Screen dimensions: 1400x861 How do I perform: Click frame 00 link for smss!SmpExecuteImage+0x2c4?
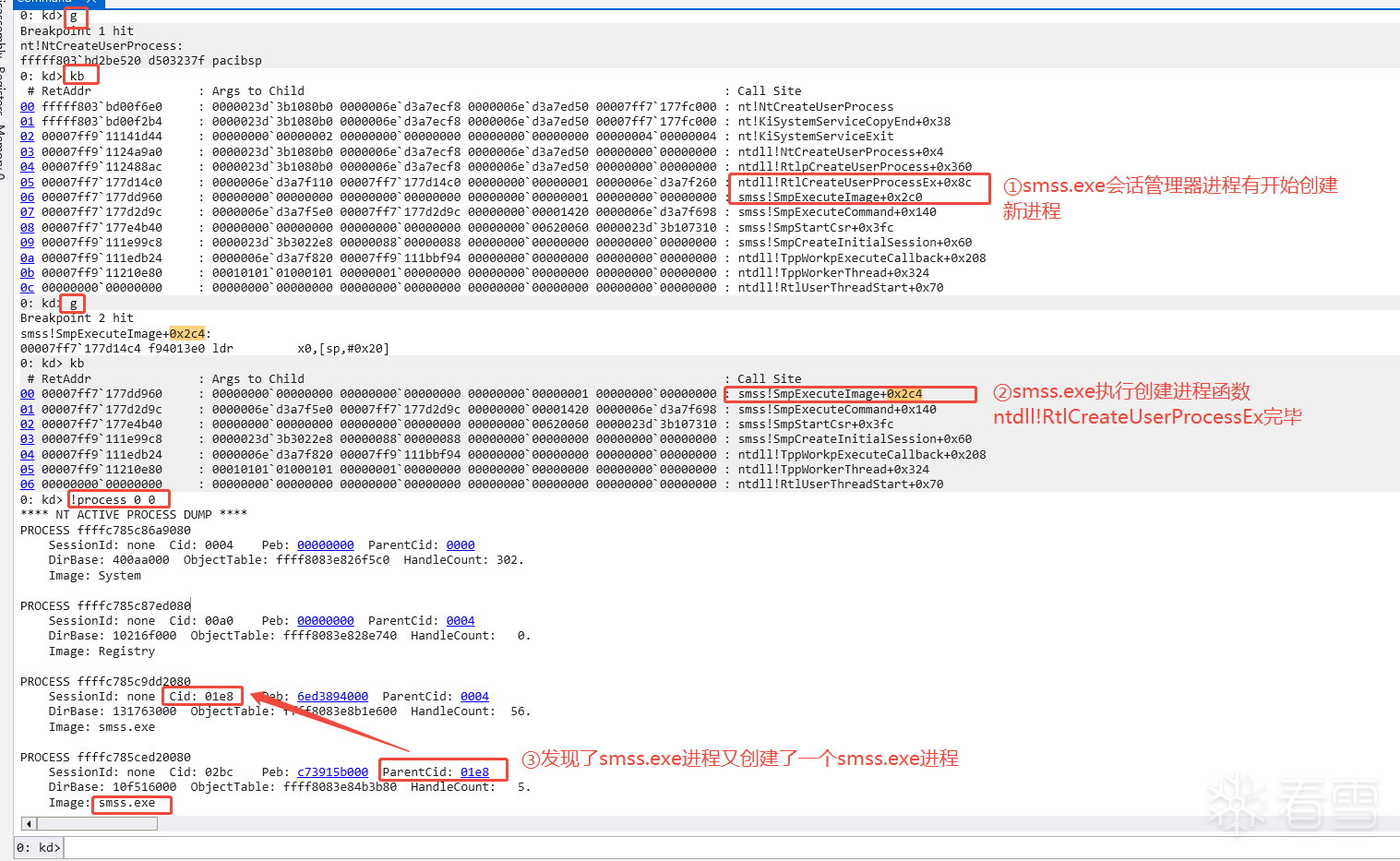(x=28, y=394)
